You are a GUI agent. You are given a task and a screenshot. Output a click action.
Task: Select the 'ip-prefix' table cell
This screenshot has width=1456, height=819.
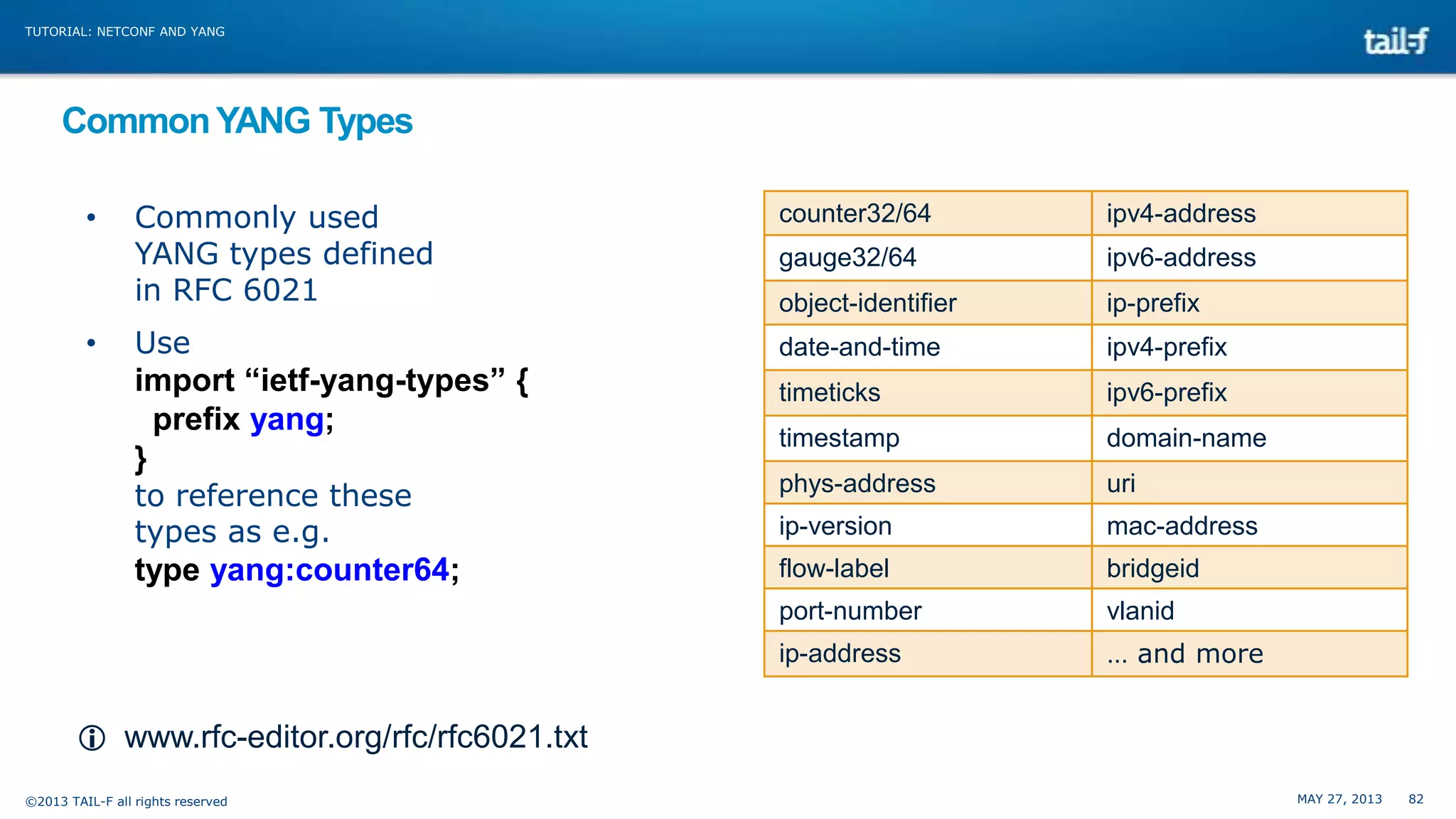point(1250,303)
